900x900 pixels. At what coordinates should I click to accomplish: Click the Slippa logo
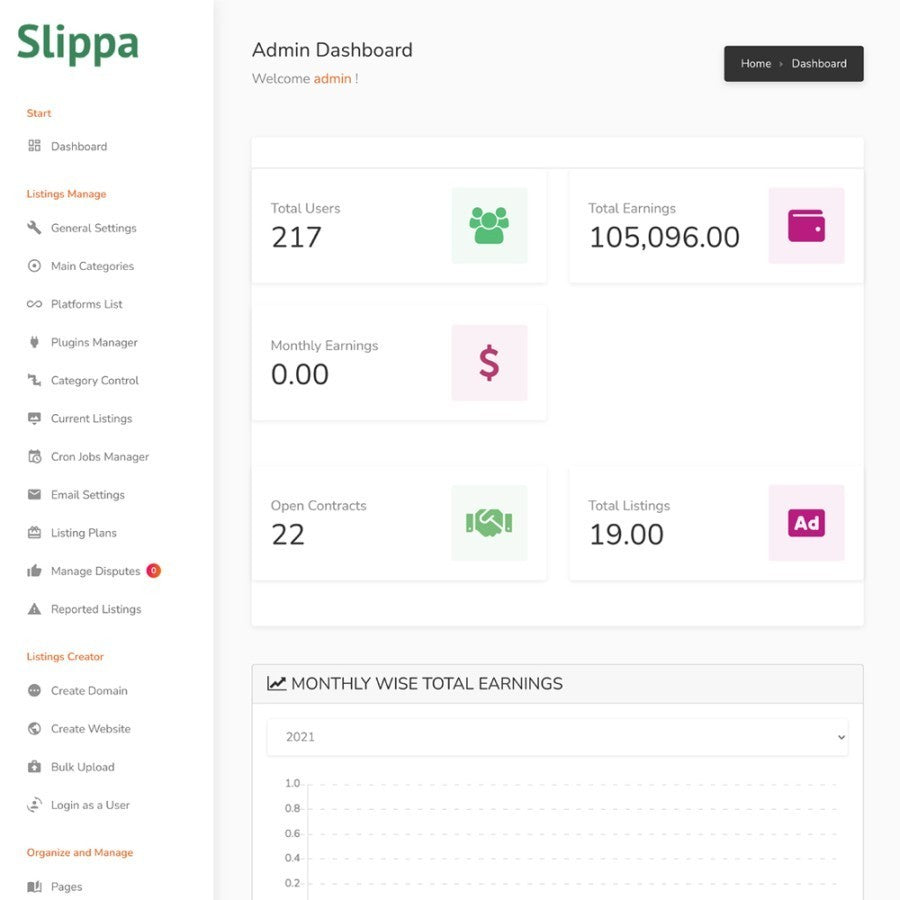(x=77, y=43)
